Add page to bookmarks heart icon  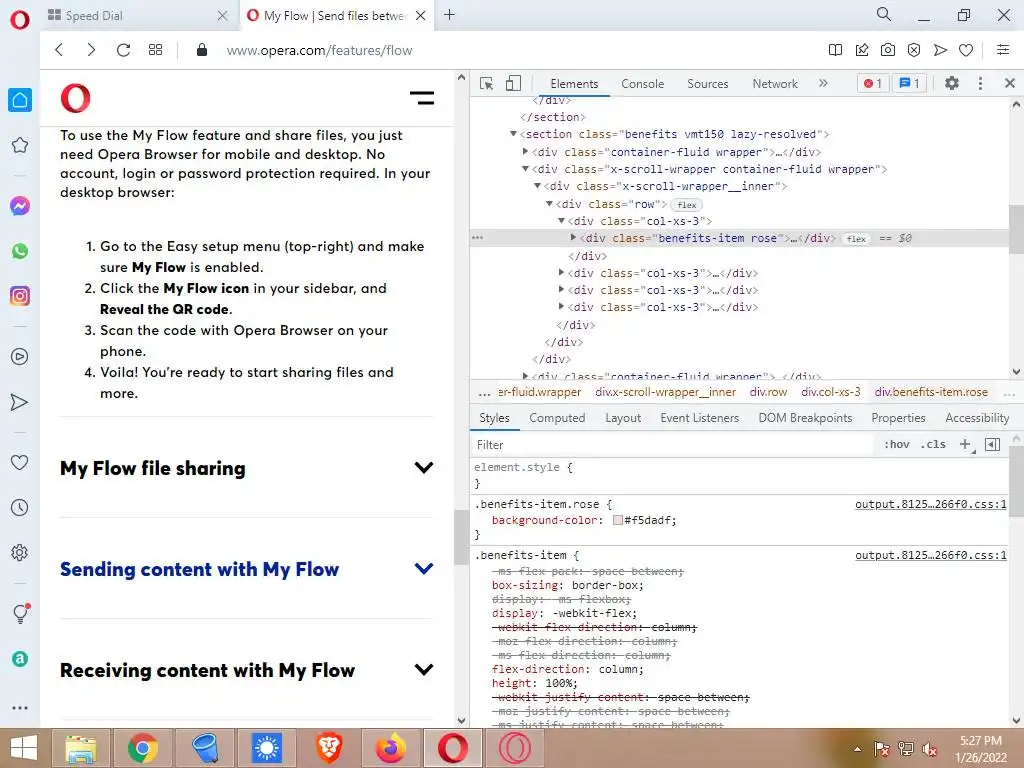966,50
